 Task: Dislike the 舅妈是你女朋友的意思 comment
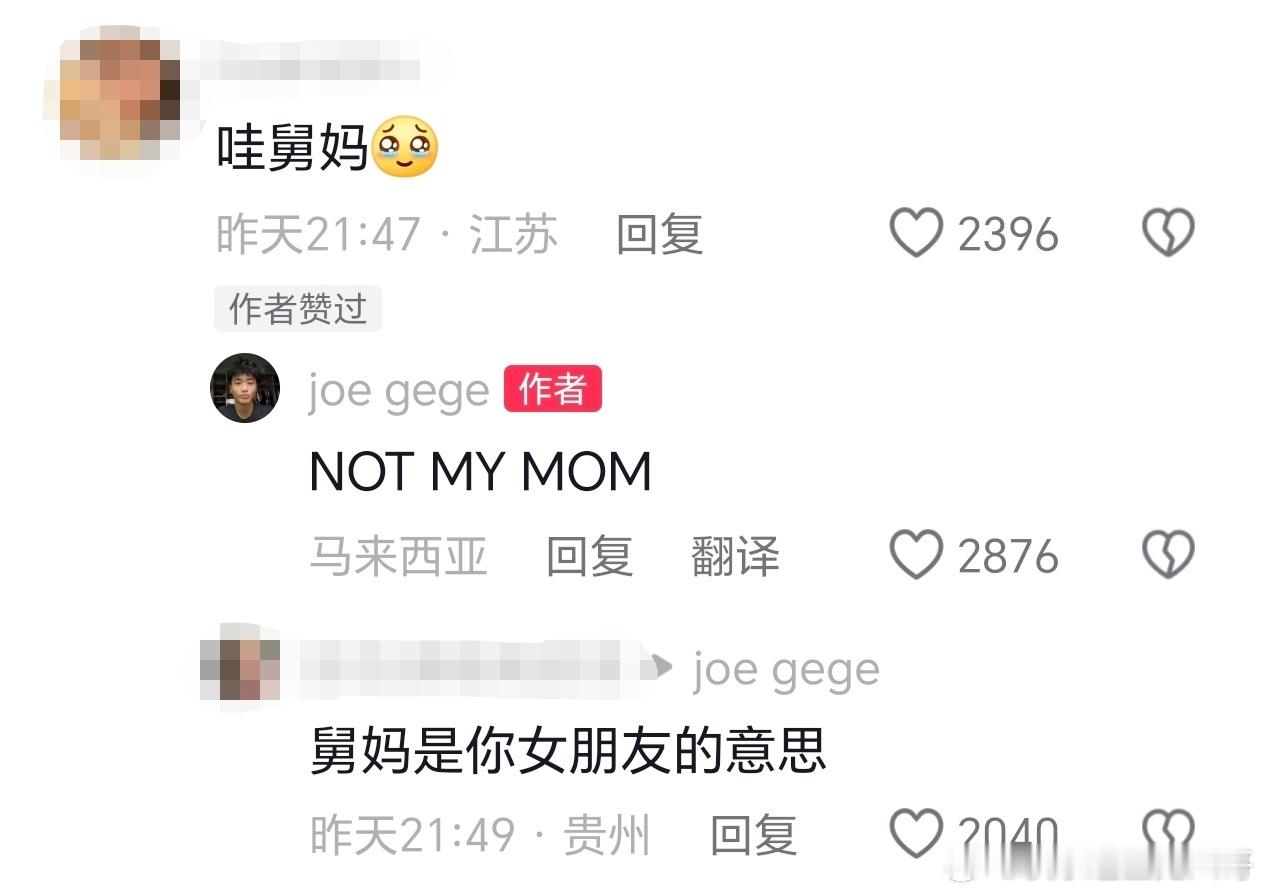(x=1168, y=833)
